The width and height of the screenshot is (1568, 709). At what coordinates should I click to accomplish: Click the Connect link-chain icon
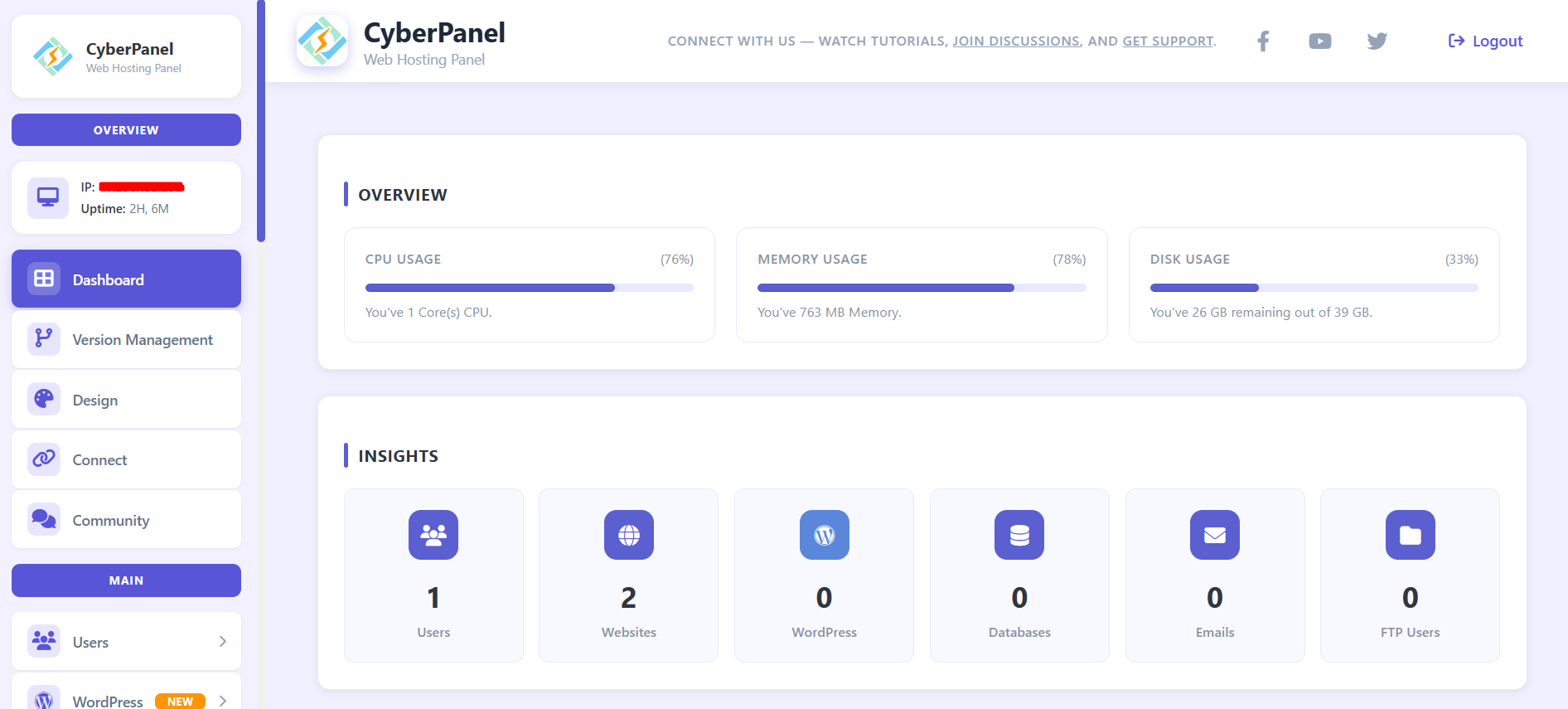pos(44,459)
